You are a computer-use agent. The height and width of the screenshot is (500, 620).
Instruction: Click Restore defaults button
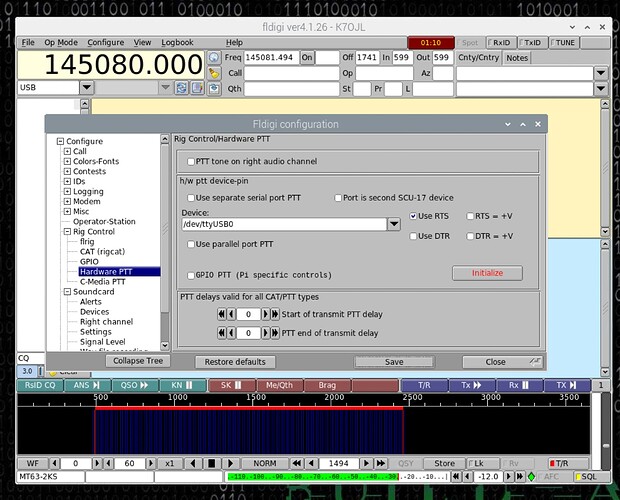click(235, 362)
